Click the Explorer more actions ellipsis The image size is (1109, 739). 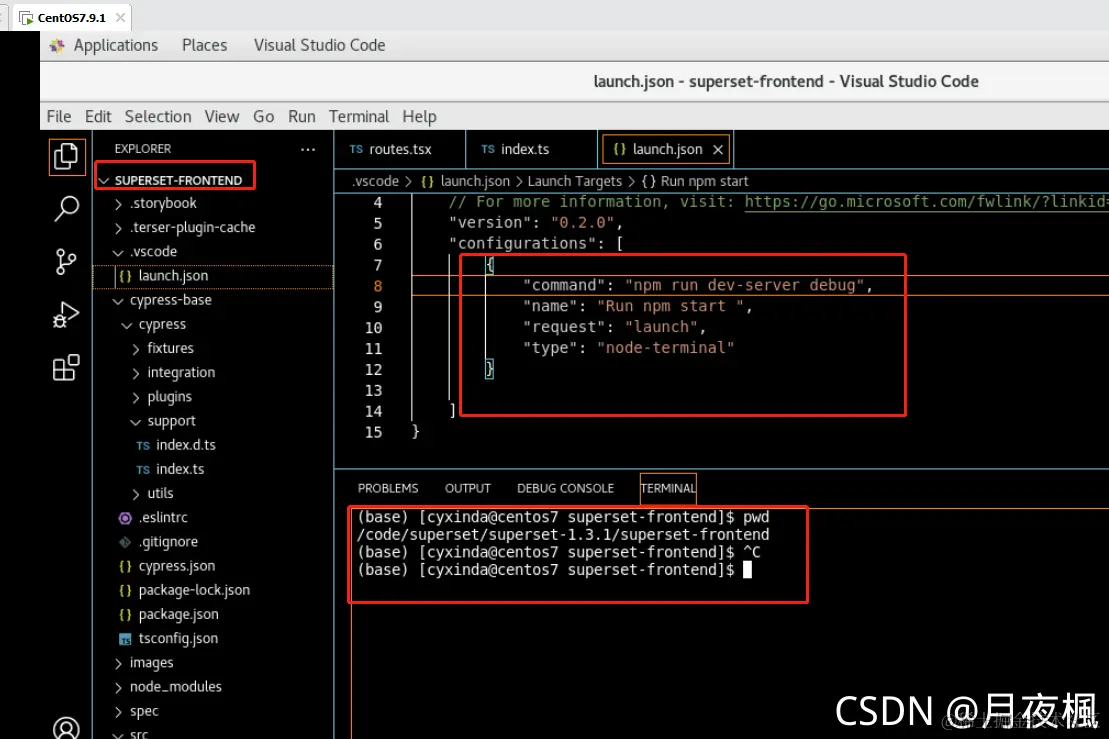(308, 149)
